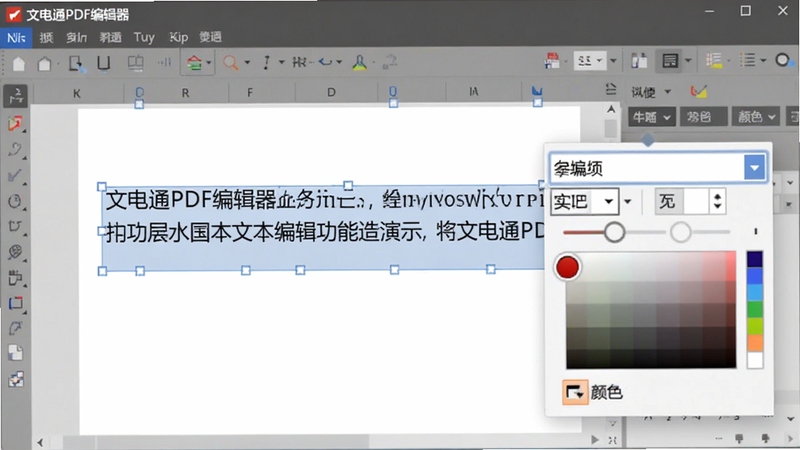This screenshot has width=800, height=450.
Task: Open the 55 zoom dropdown
Action: [590, 61]
